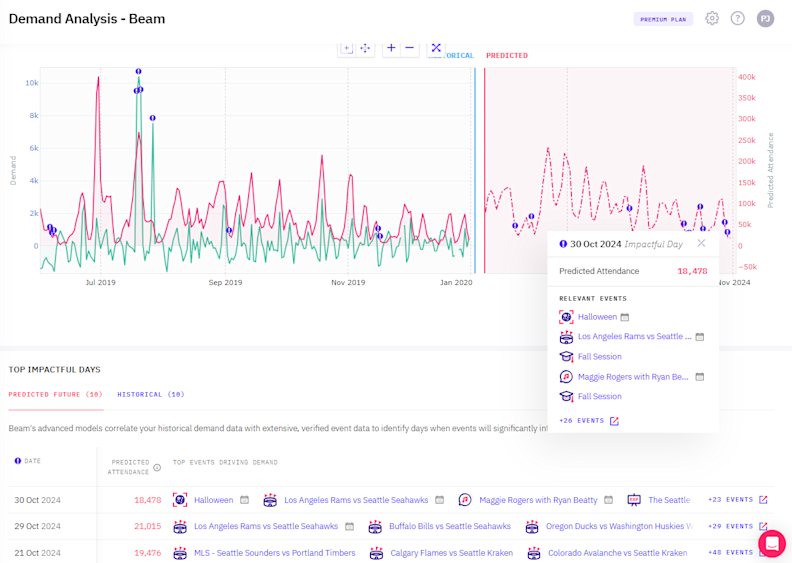Click the chart zoom in plus icon

coord(391,48)
